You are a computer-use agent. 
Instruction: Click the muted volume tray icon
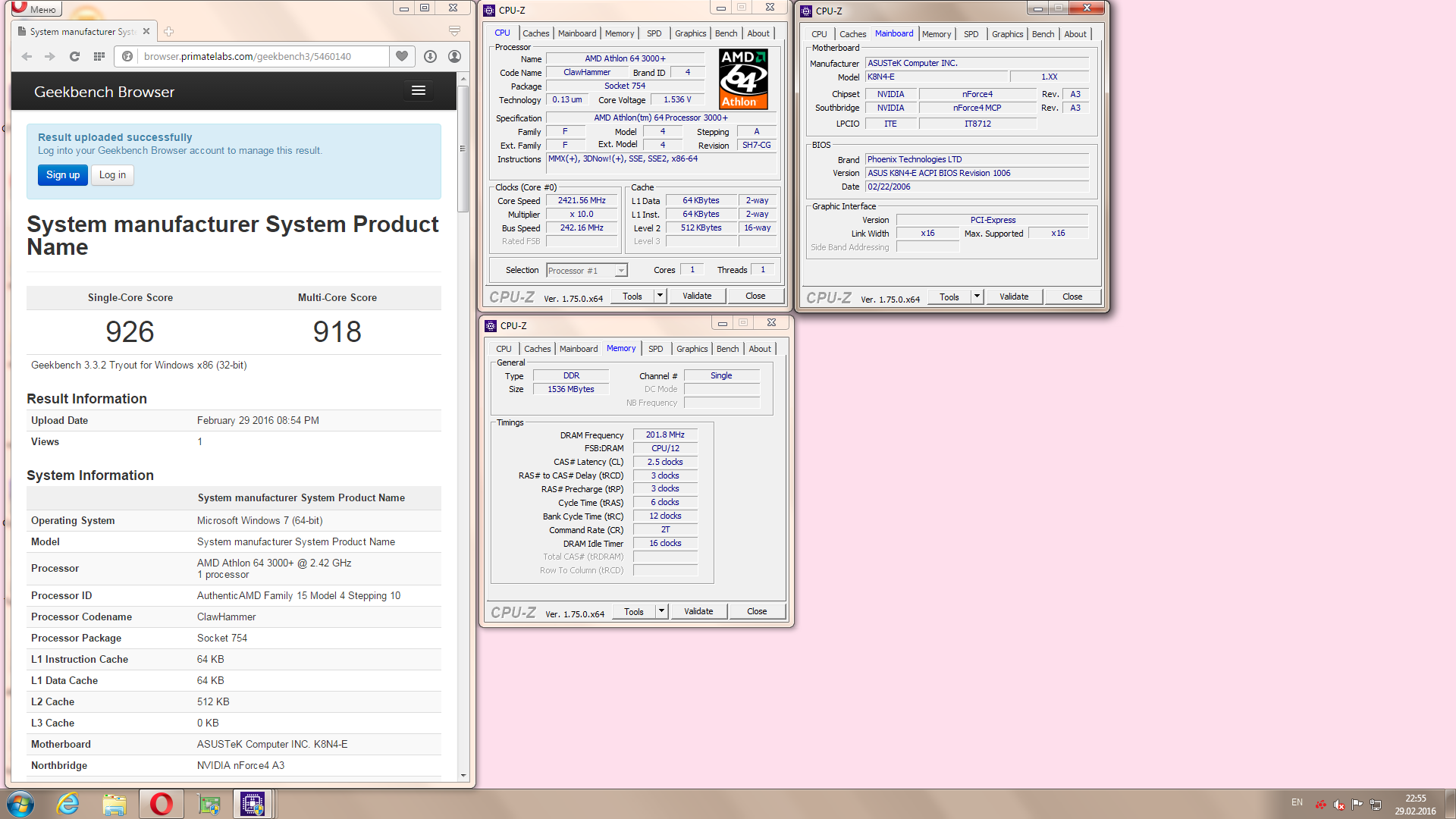[x=1339, y=805]
